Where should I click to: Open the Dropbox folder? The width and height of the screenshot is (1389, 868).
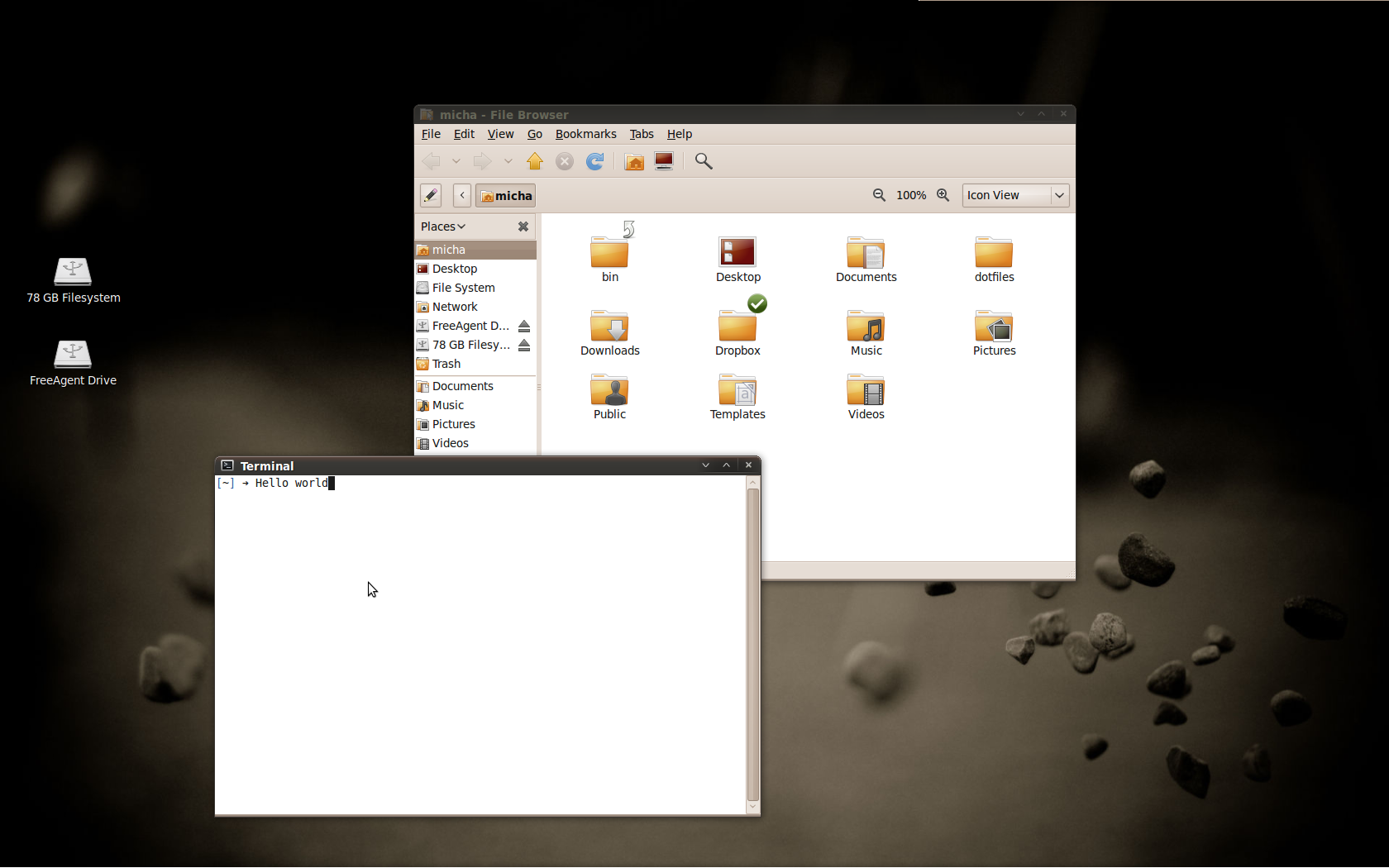click(x=737, y=331)
